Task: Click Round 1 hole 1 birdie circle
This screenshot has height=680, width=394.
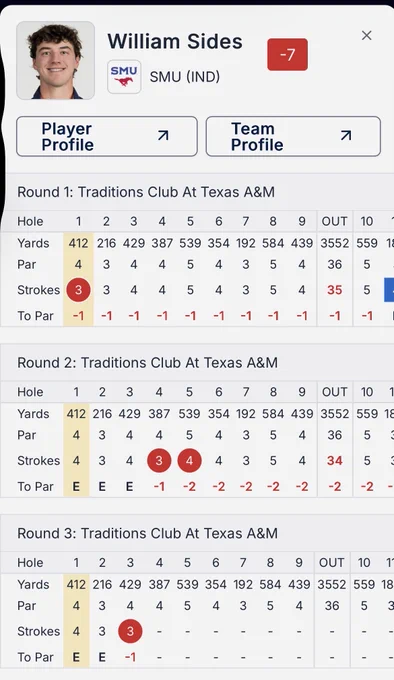Action: click(78, 290)
